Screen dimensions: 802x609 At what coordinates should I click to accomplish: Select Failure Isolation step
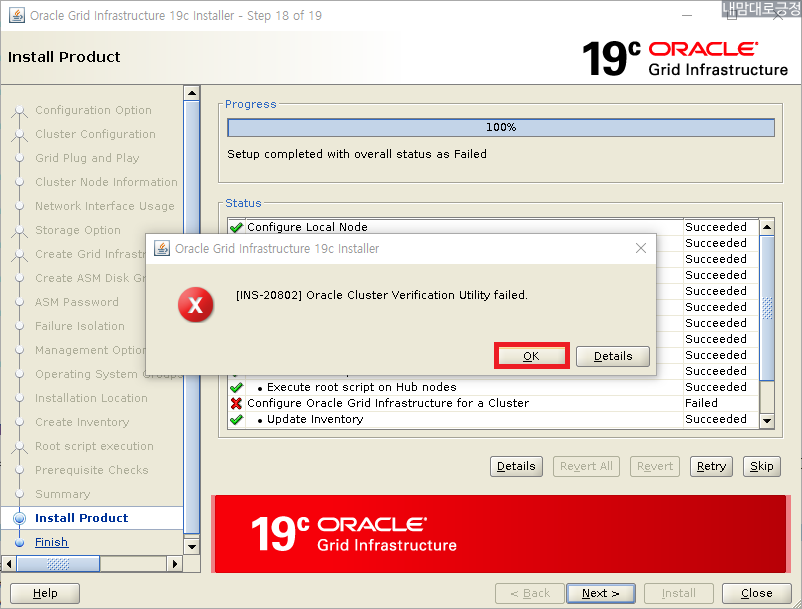pyautogui.click(x=80, y=326)
